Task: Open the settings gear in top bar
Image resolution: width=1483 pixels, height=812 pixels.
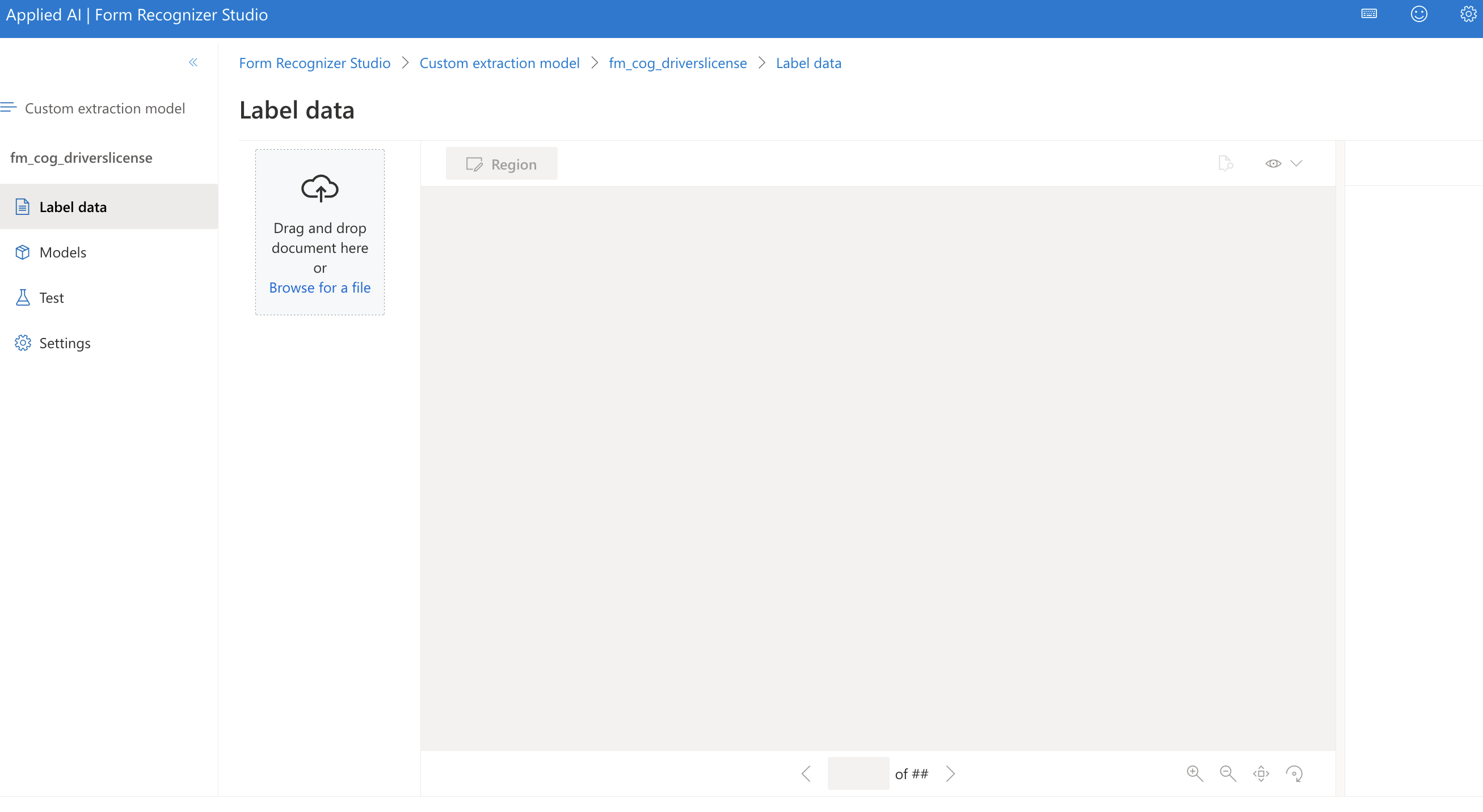Action: pyautogui.click(x=1468, y=14)
